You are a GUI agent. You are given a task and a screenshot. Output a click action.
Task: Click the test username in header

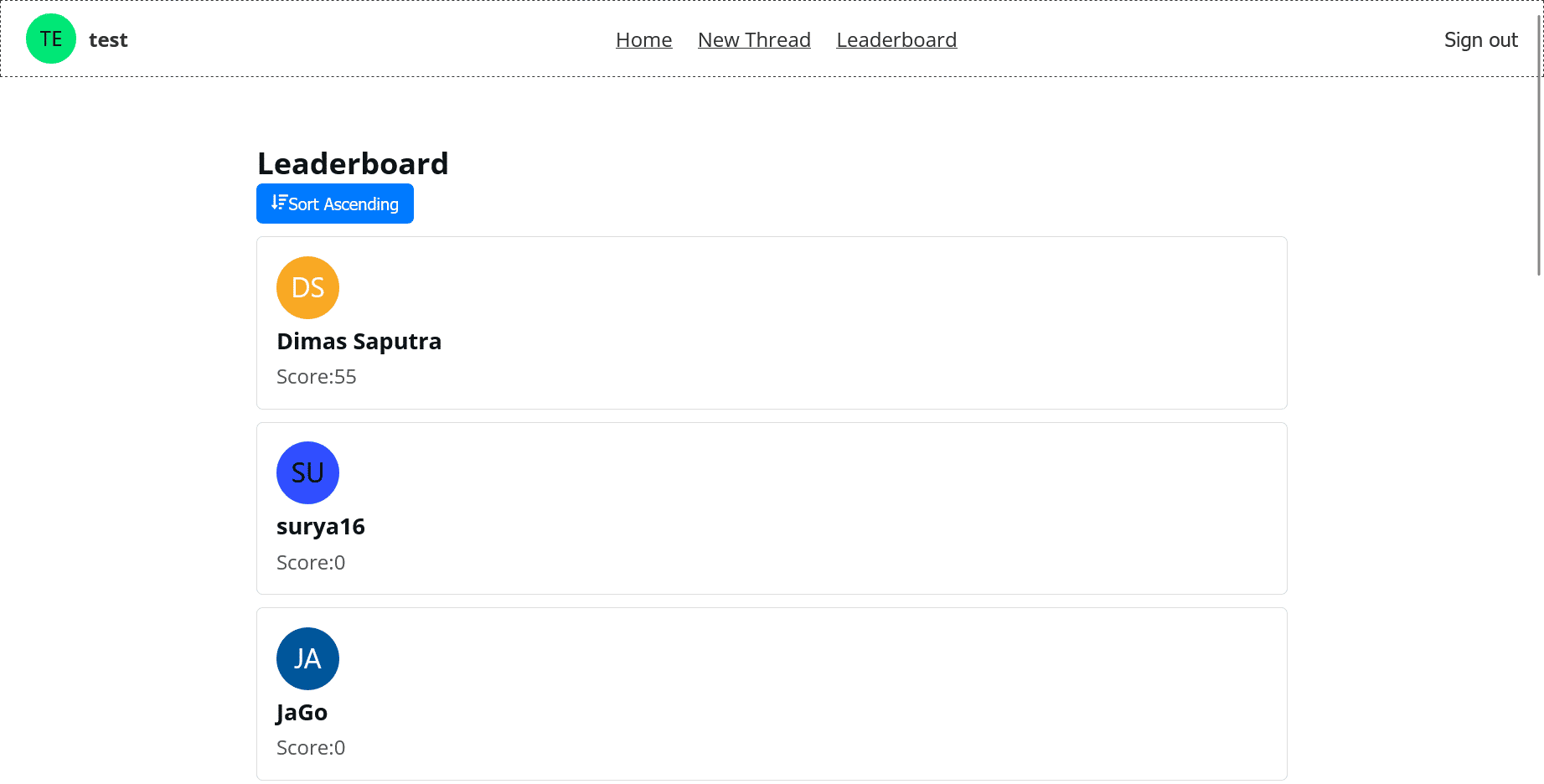pyautogui.click(x=108, y=40)
